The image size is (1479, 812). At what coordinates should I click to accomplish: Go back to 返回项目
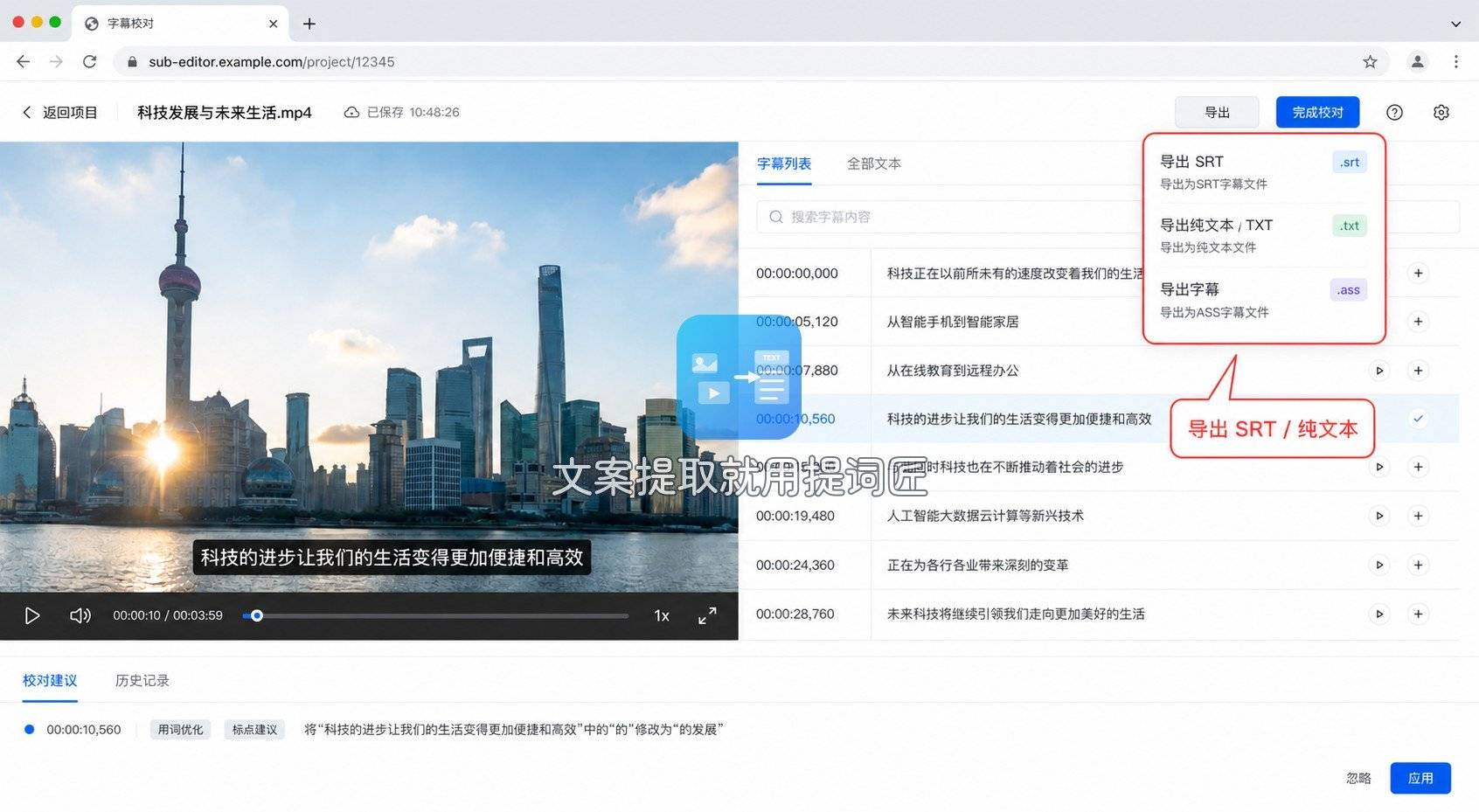click(59, 113)
